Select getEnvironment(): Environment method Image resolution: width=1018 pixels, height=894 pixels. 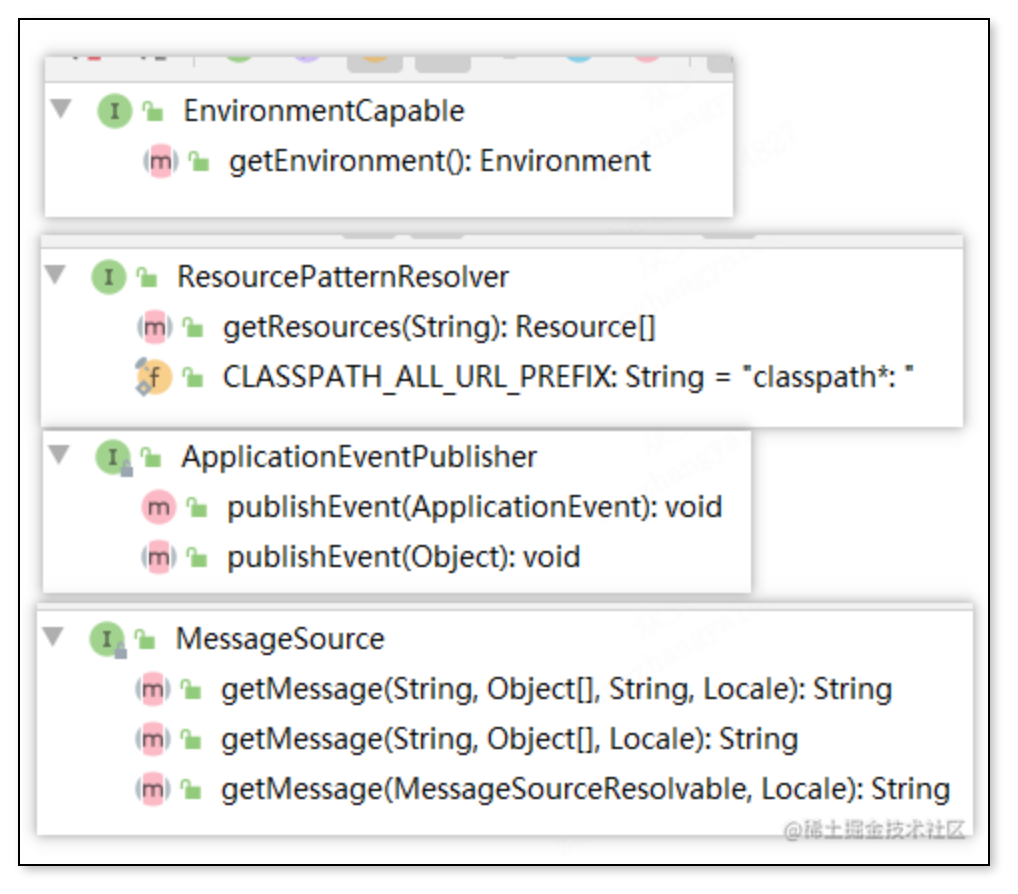[x=440, y=161]
